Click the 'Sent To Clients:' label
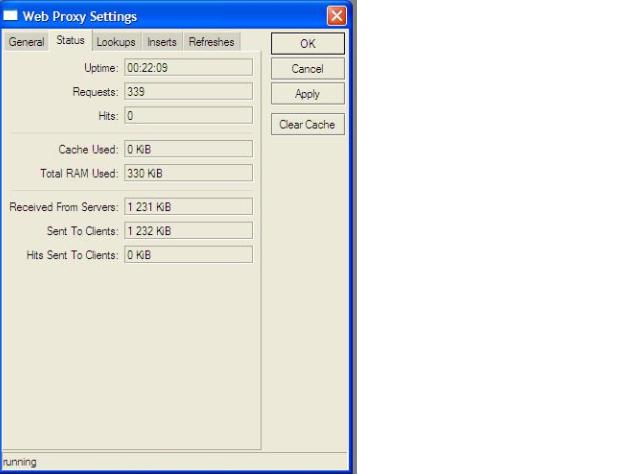Viewport: 640px width, 474px height. pyautogui.click(x=82, y=231)
